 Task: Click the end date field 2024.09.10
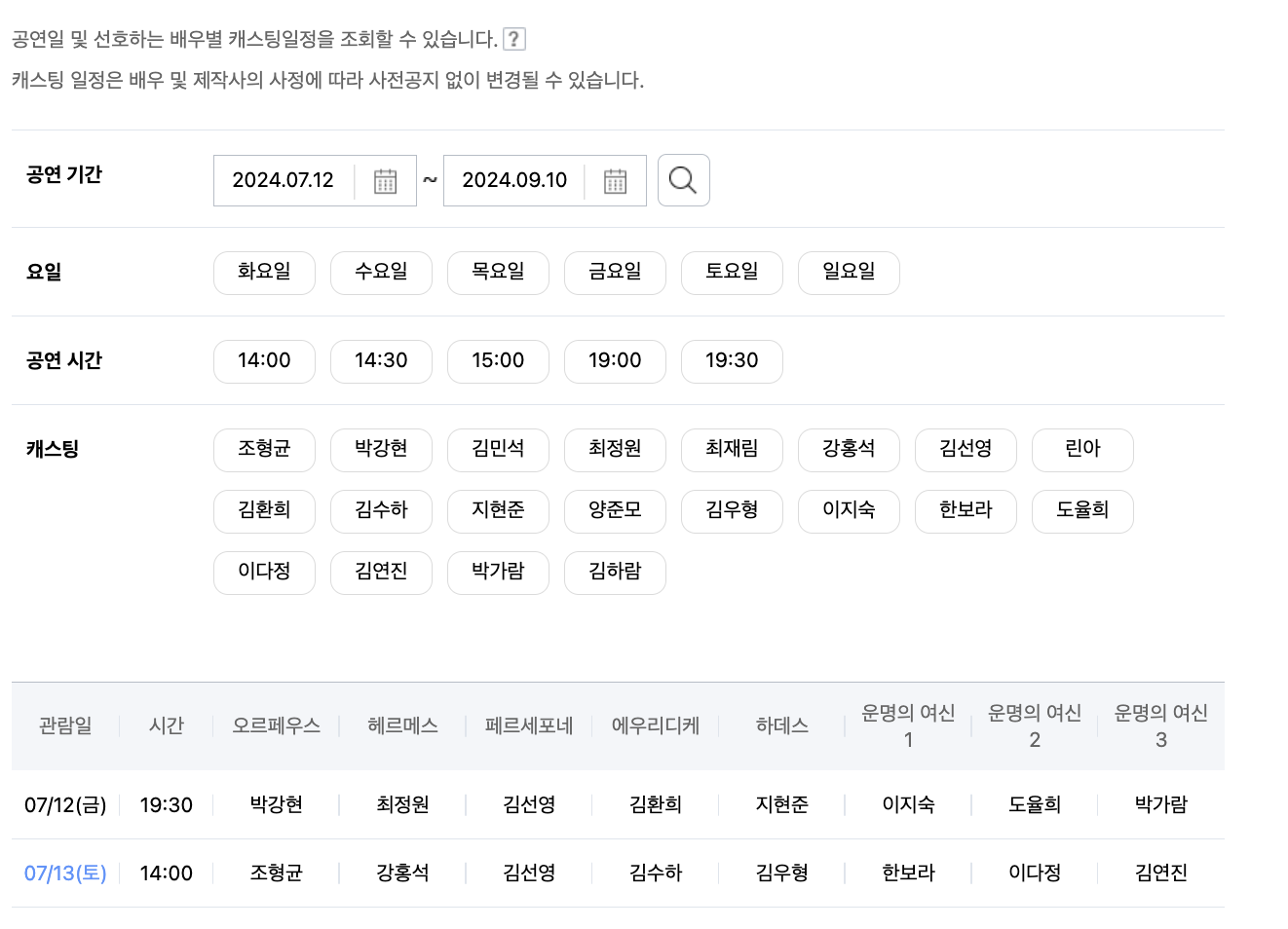514,180
